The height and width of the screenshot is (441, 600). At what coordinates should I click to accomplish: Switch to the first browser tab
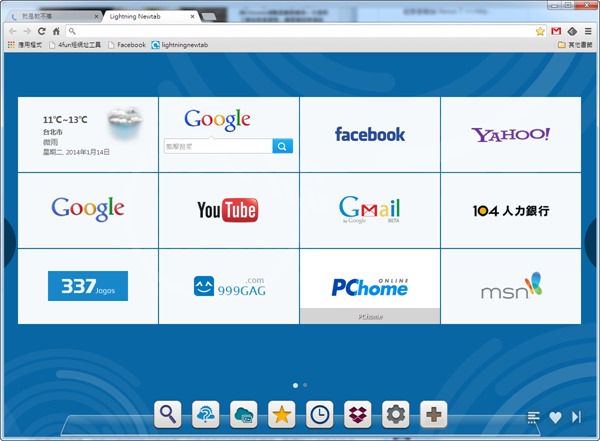[x=54, y=16]
